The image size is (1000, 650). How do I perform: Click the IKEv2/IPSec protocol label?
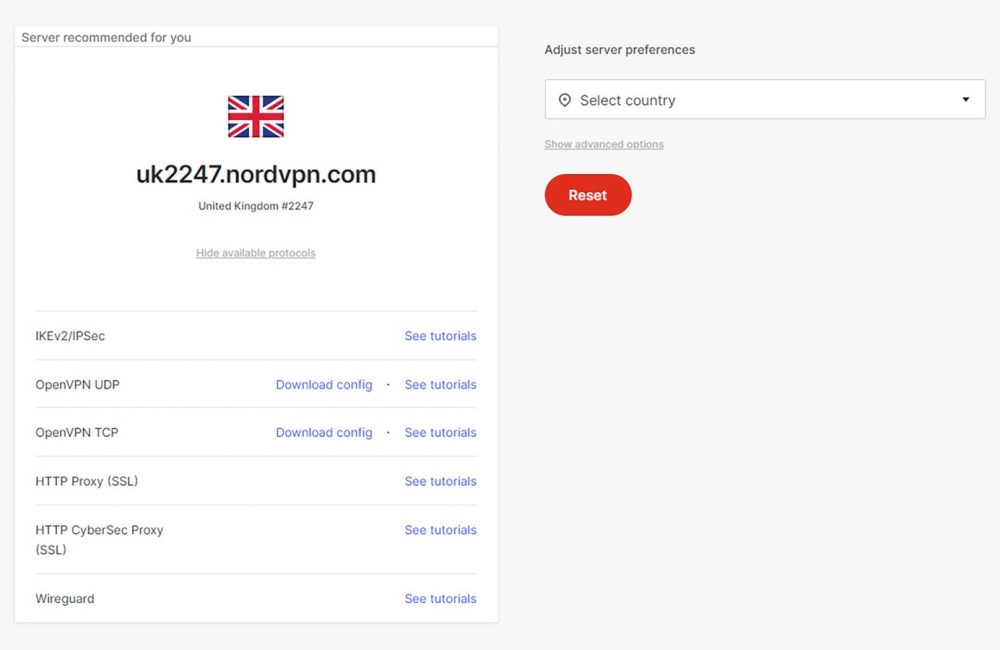coord(70,336)
